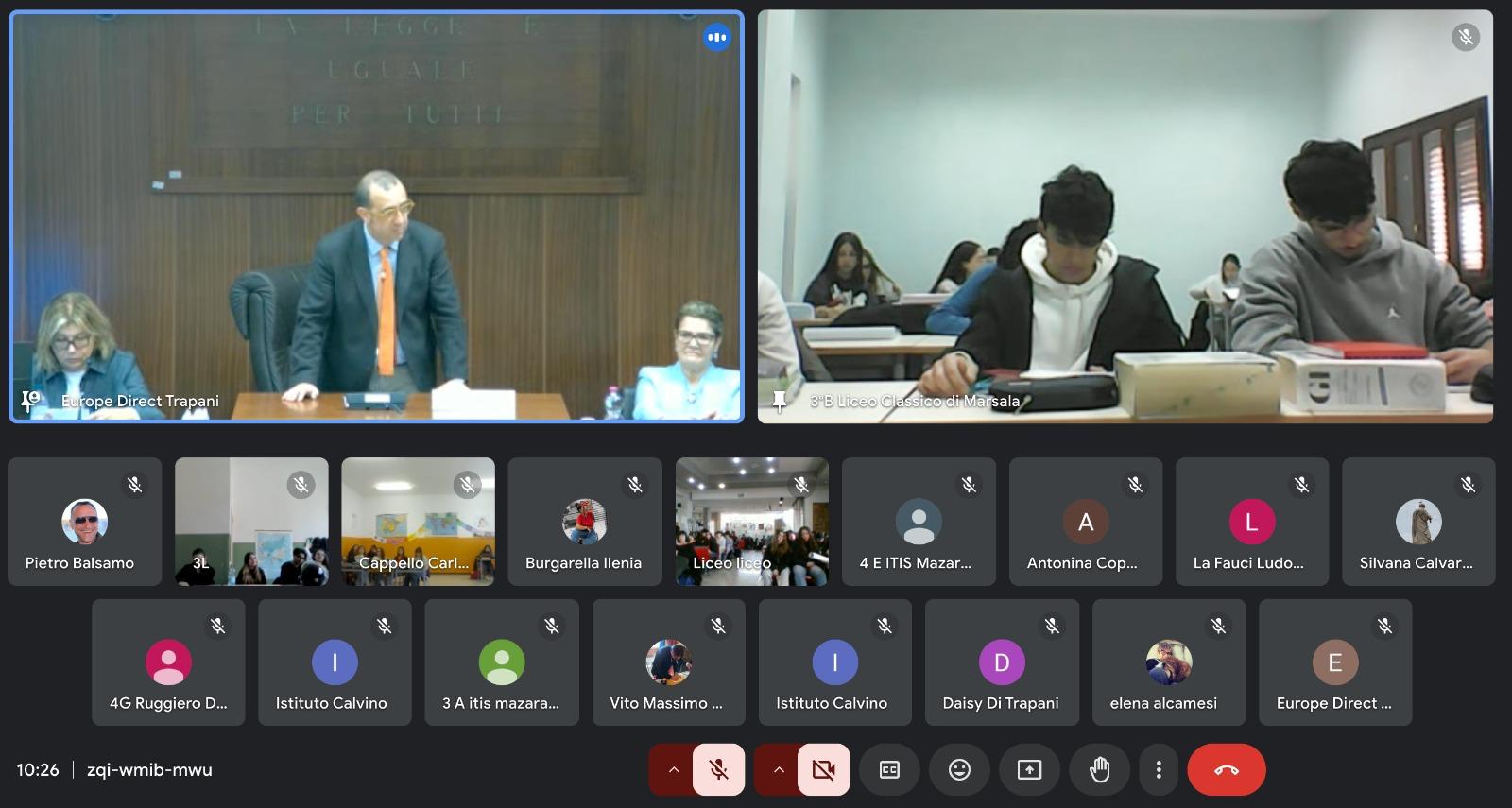Click speaking indicator on Europe Direct Trapani tile

pos(717,38)
